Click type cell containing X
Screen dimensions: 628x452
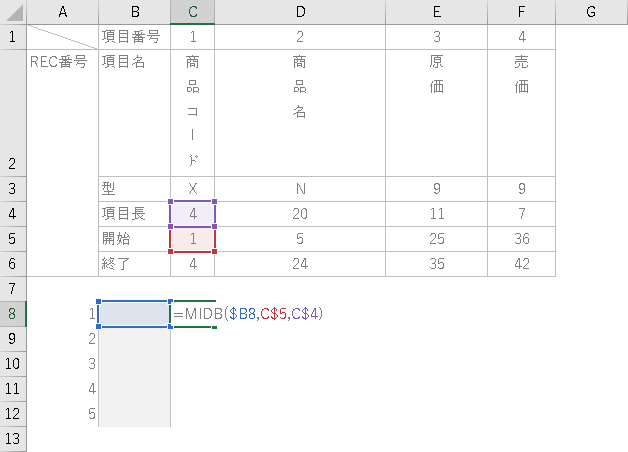193,189
